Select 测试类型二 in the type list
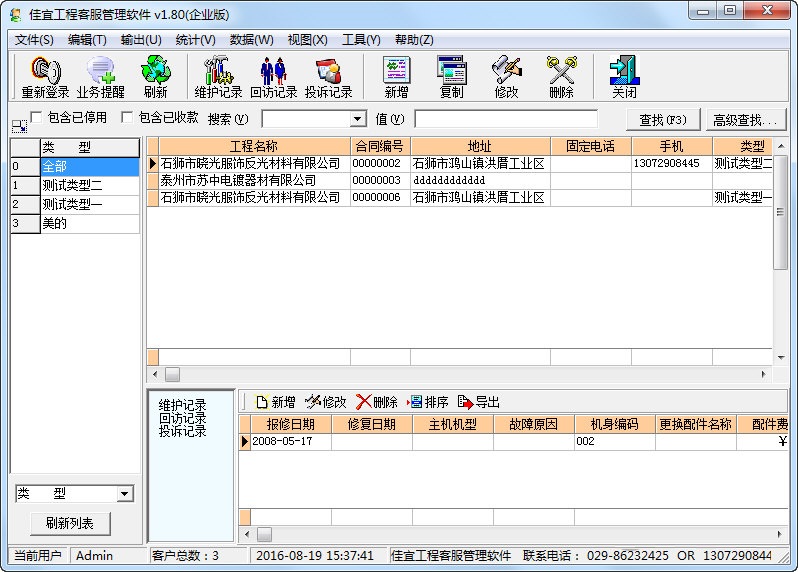The height and width of the screenshot is (572, 798). [90, 185]
